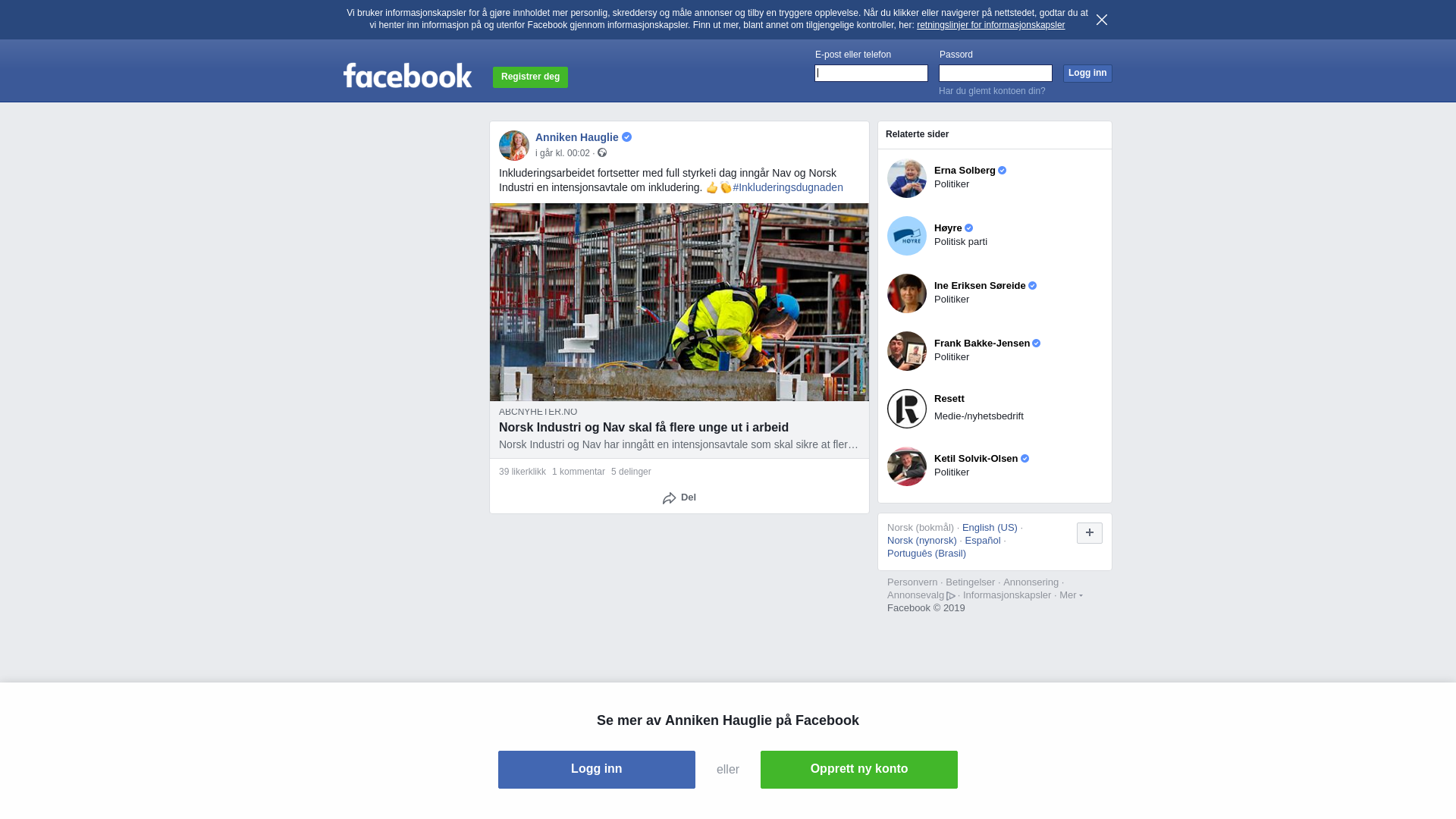Click the green Opprett ny konto button
Image resolution: width=1456 pixels, height=819 pixels.
[x=859, y=770]
